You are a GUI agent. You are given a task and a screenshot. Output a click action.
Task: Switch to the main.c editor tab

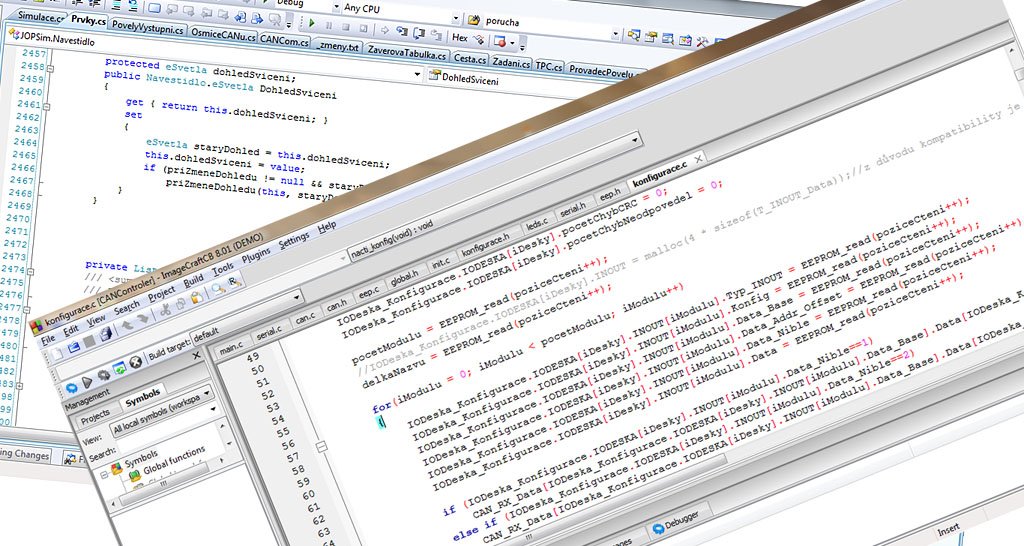(231, 347)
